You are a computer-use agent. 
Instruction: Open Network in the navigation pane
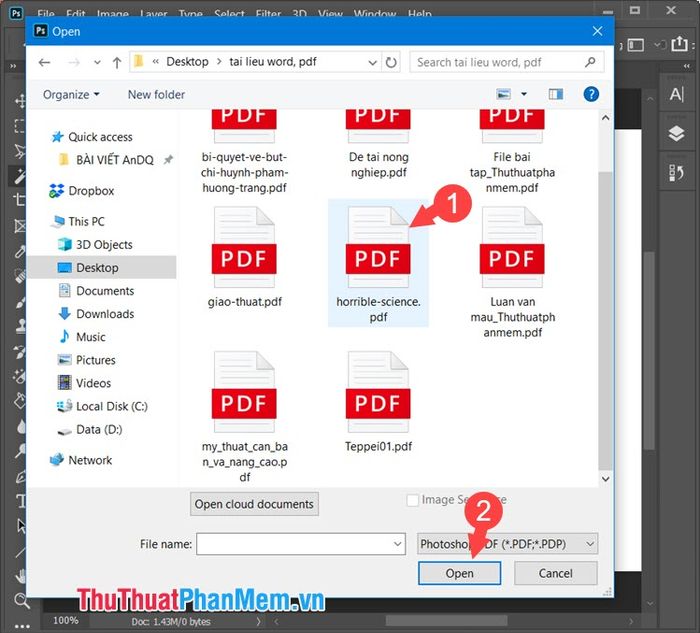point(81,460)
